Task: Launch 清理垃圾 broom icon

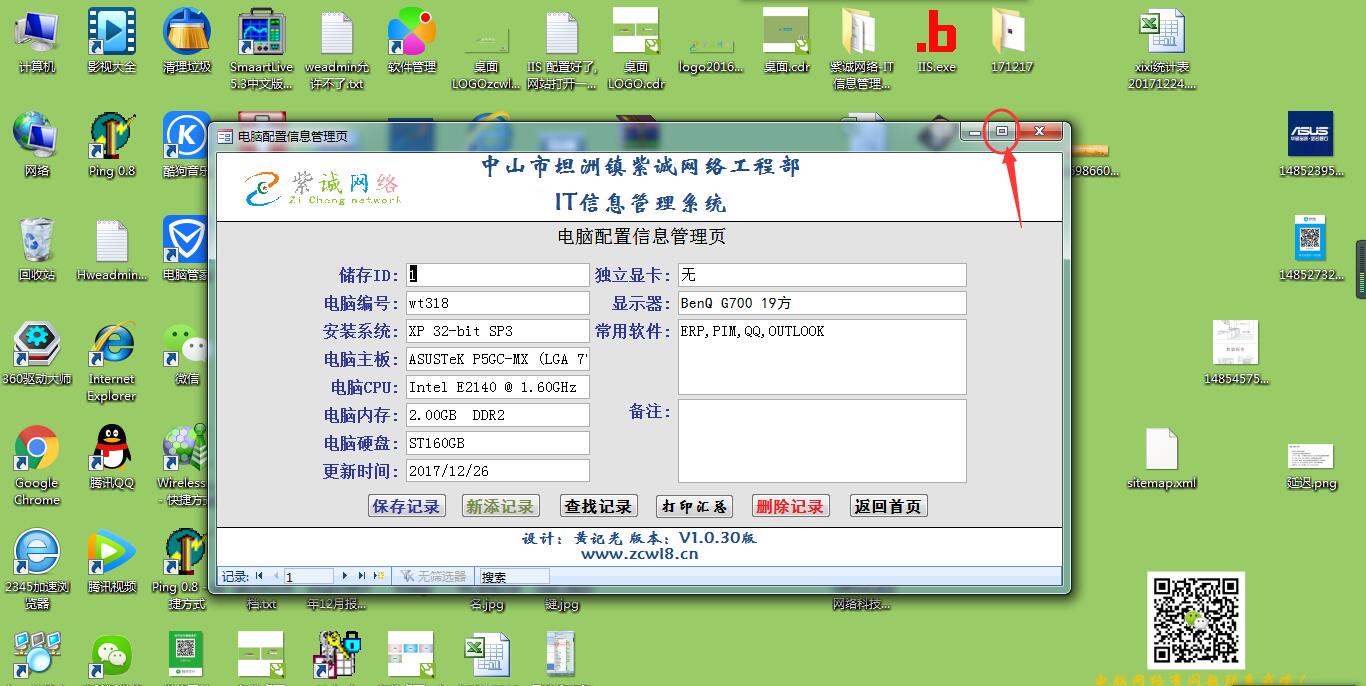Action: point(187,41)
